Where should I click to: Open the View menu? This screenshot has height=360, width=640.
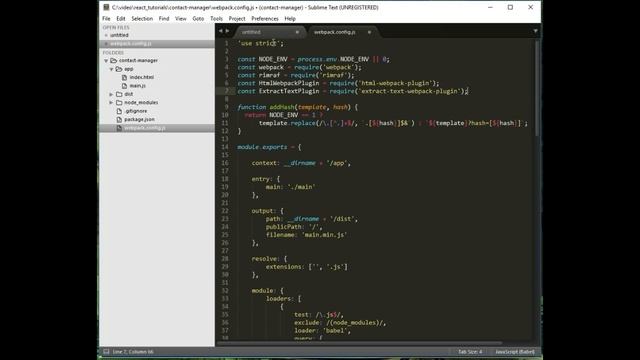(180, 19)
